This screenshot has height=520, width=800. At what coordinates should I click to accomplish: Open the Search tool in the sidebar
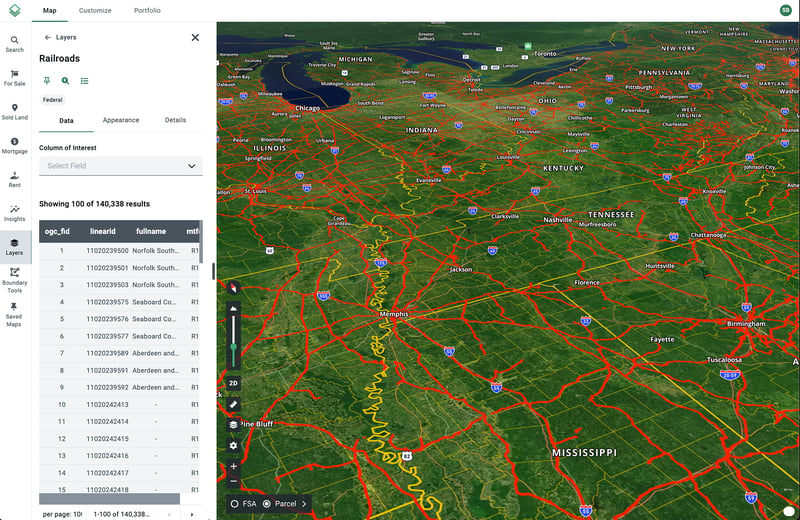pos(15,44)
